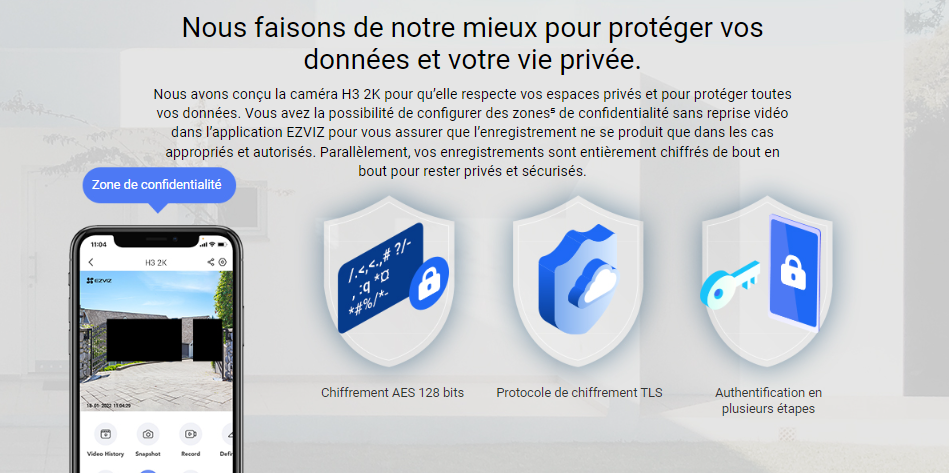Click the key and phone authentication shield
Screen dimensions: 949x473
click(x=767, y=281)
